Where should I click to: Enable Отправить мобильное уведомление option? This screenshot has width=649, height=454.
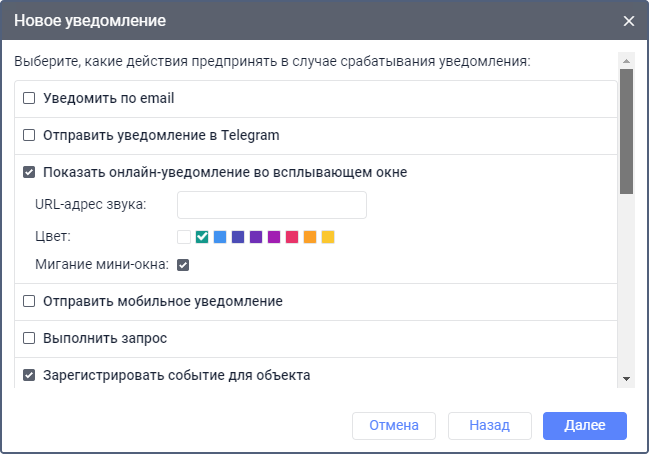(x=29, y=301)
